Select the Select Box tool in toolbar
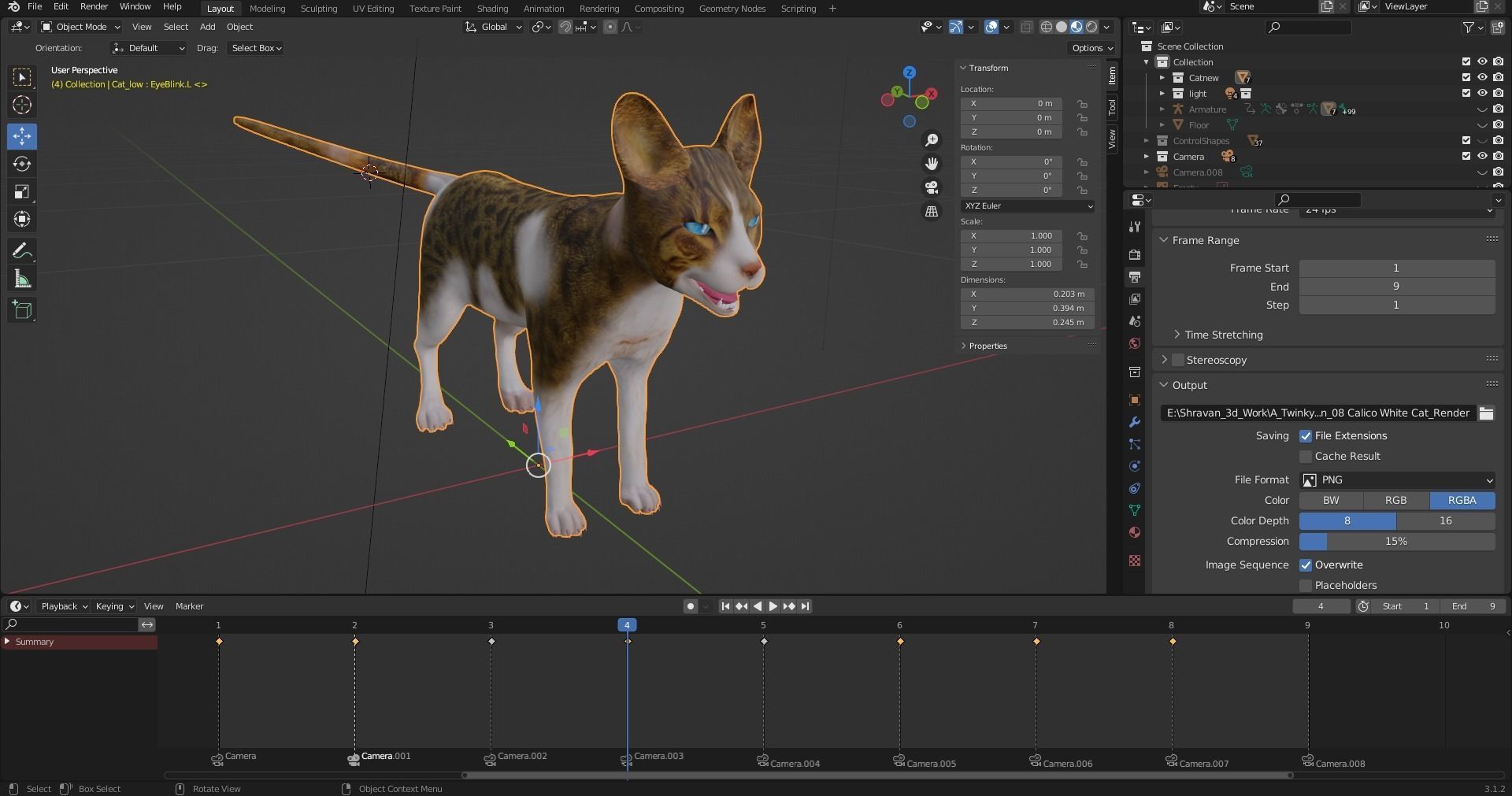 pos(22,77)
